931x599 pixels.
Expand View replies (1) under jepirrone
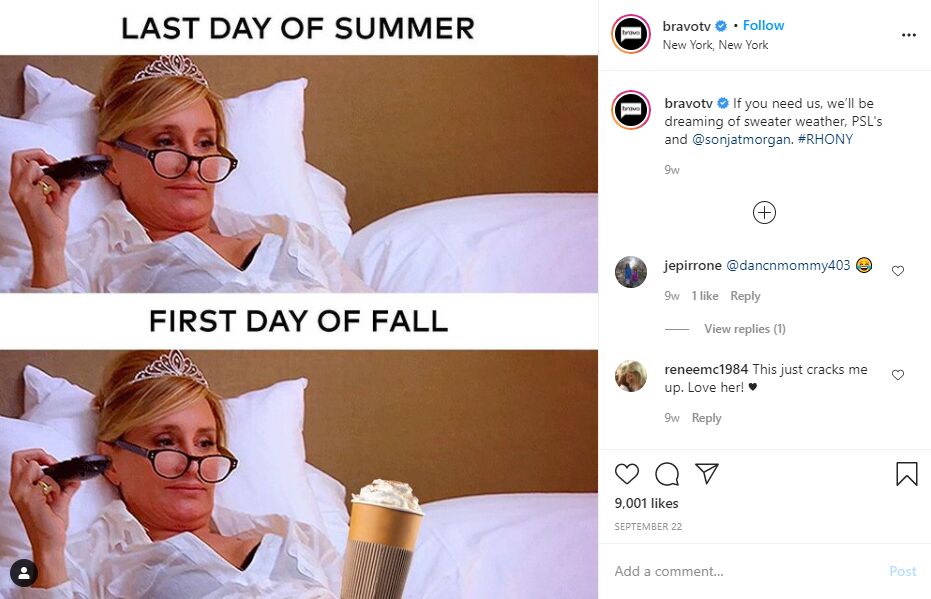click(745, 329)
